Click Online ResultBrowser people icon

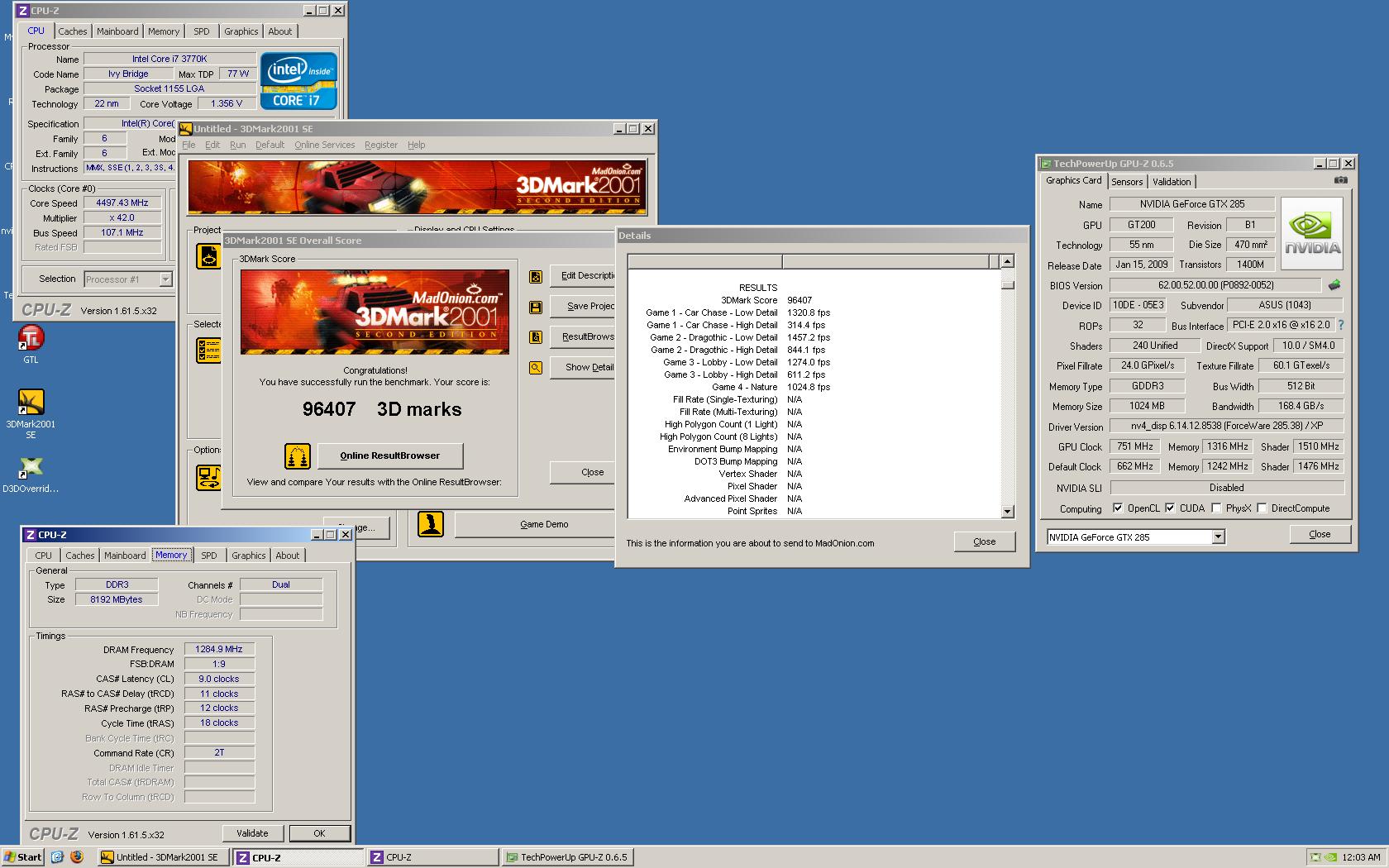[x=297, y=455]
